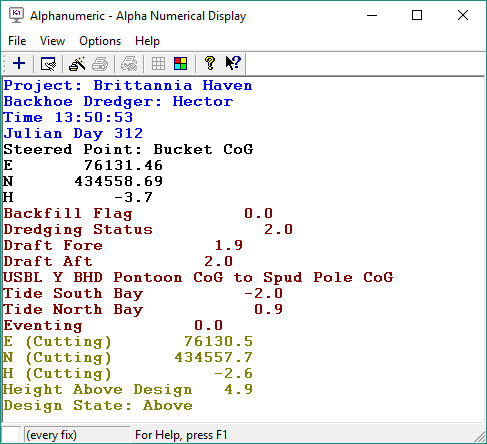487x444 pixels.
Task: Toggle the grid view icon
Action: [x=158, y=63]
